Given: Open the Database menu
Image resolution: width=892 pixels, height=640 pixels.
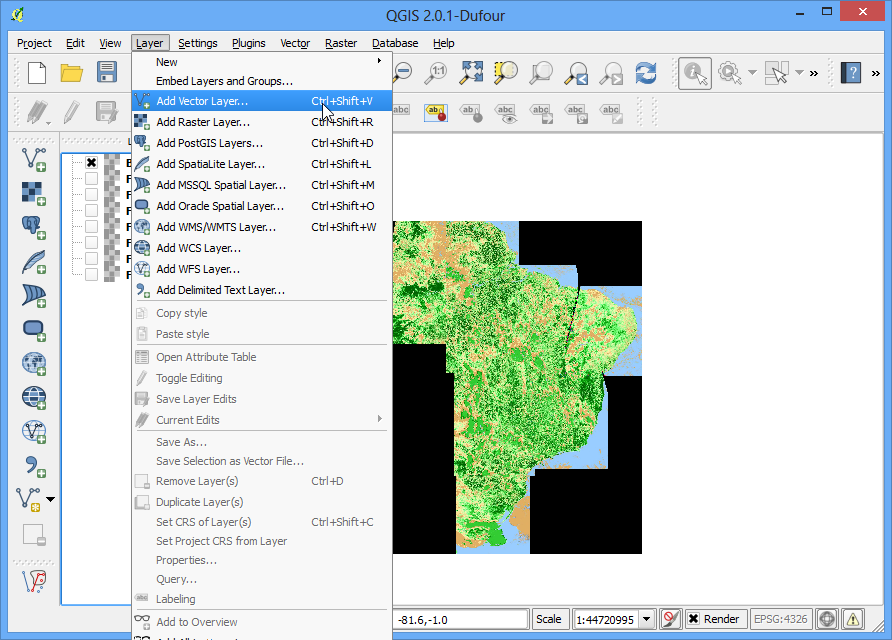Looking at the screenshot, I should click(x=395, y=43).
